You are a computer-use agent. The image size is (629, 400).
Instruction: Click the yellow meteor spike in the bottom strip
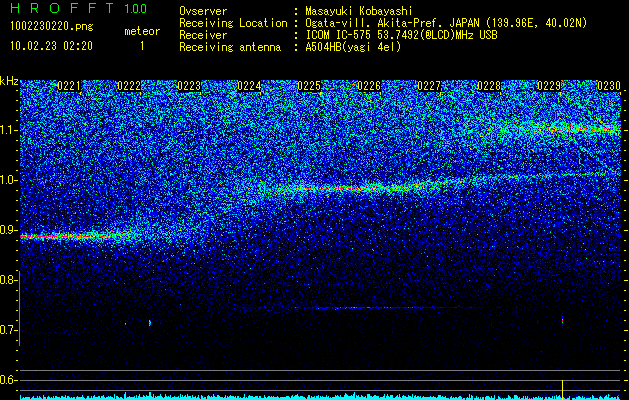[x=562, y=390]
